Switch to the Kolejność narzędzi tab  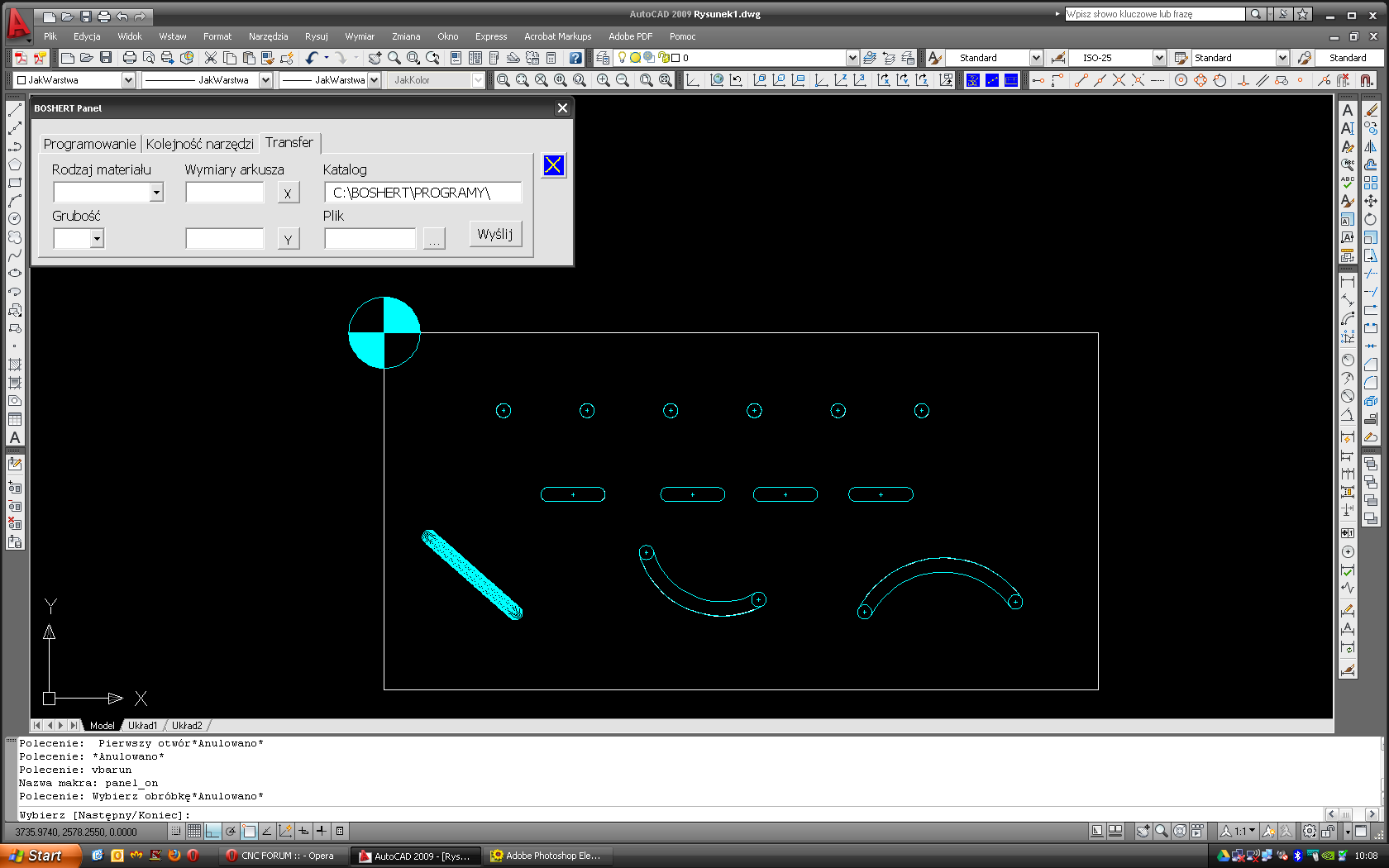[x=200, y=144]
